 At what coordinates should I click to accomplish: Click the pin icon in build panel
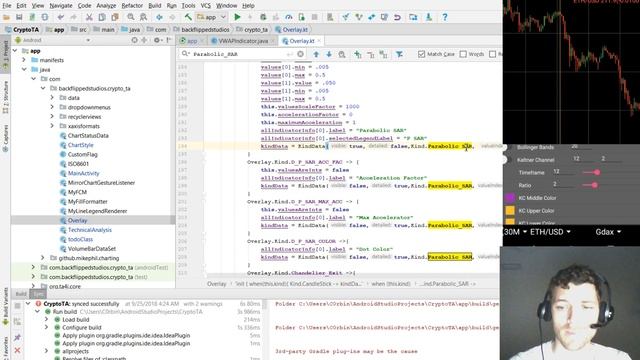point(17,337)
